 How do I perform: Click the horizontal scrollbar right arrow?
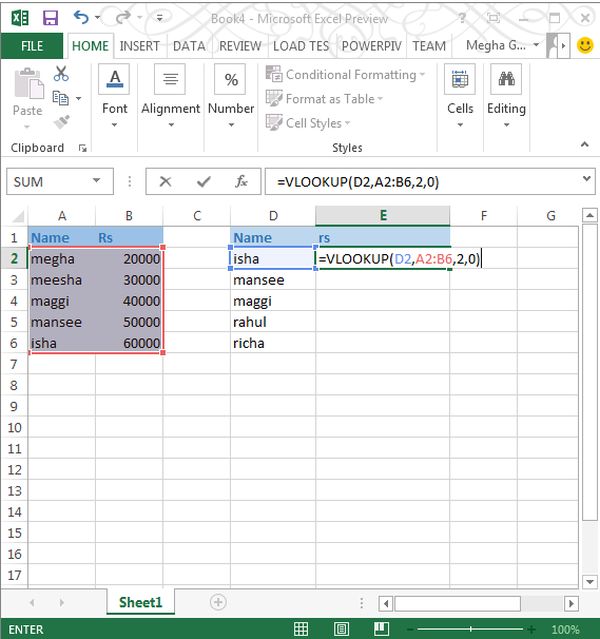coord(571,603)
